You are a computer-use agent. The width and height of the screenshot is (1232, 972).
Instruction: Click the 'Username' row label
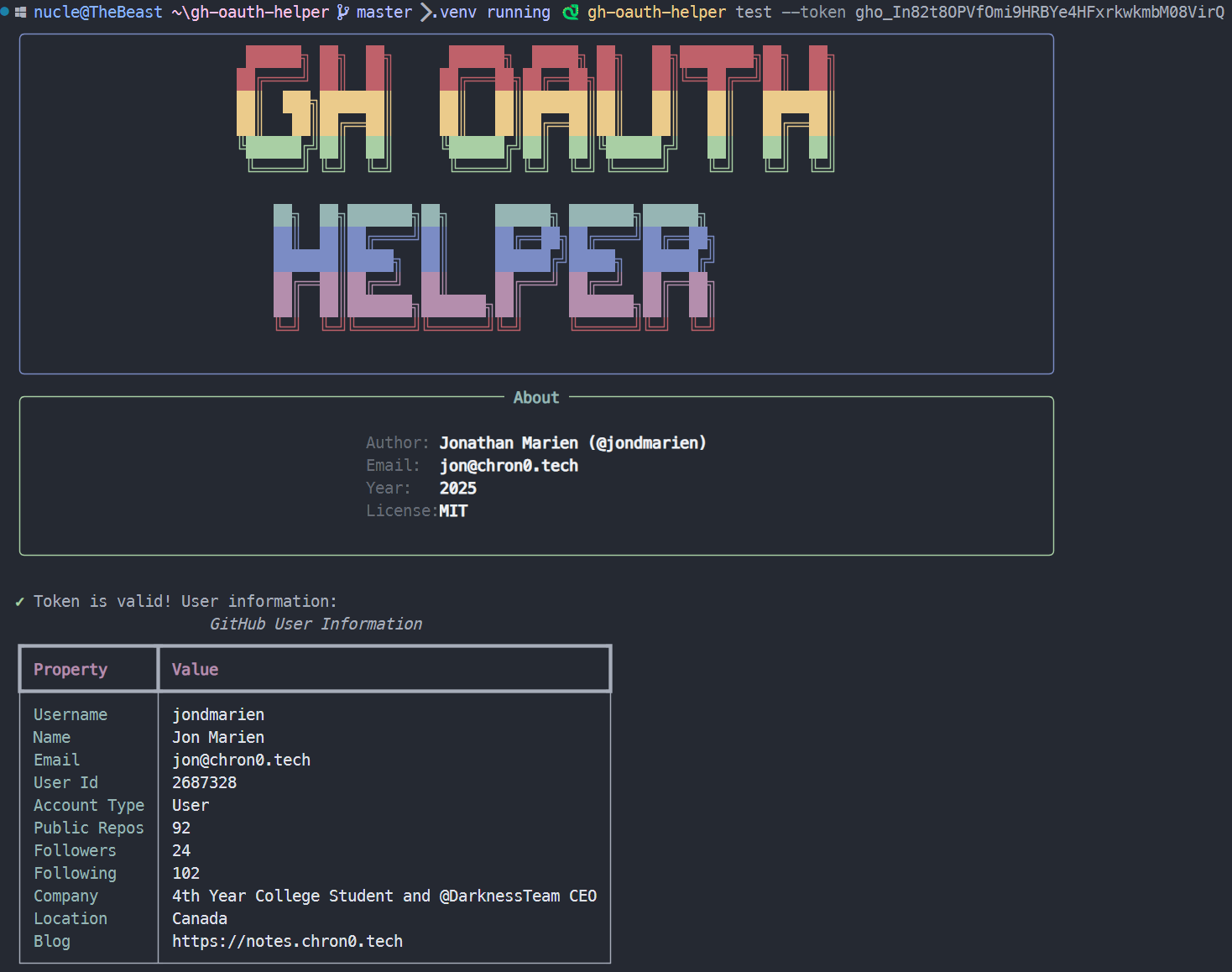[70, 715]
